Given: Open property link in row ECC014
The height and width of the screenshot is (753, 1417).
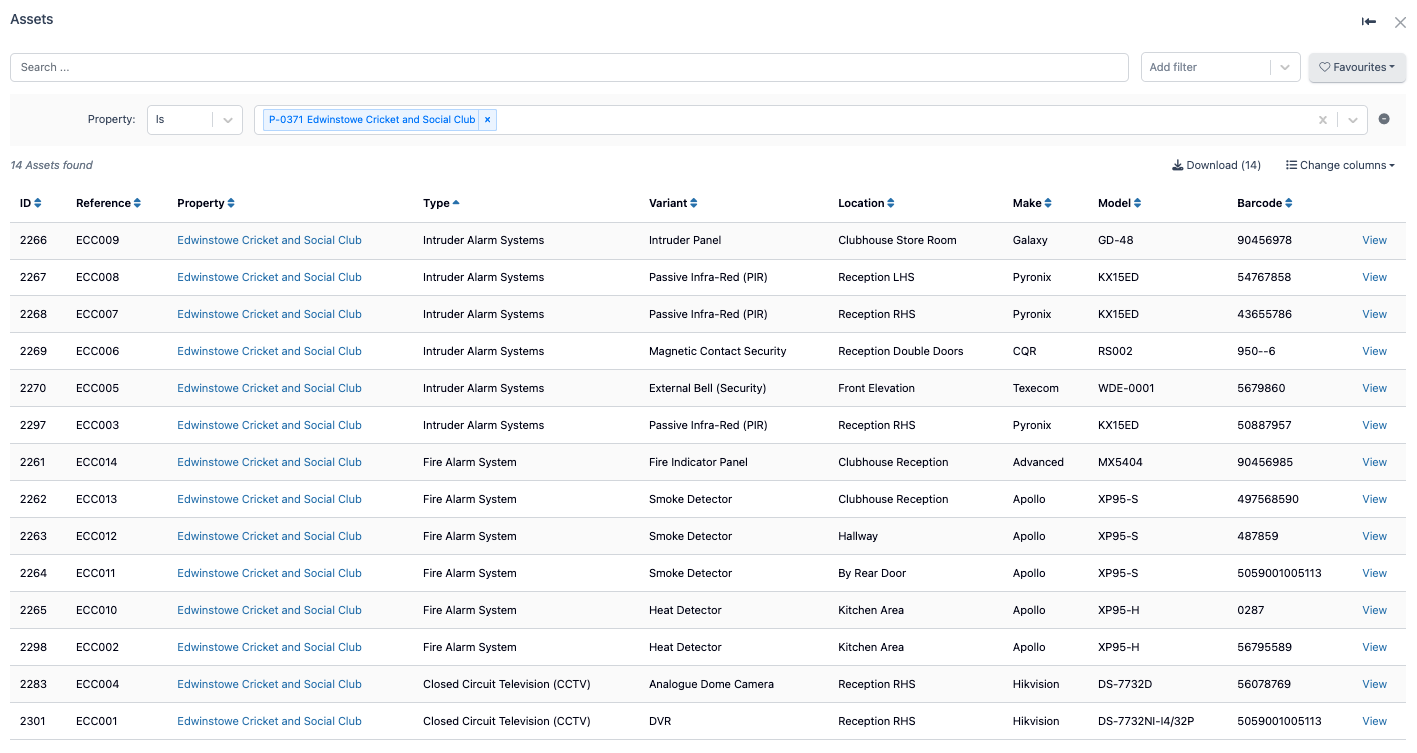Looking at the screenshot, I should tap(269, 462).
